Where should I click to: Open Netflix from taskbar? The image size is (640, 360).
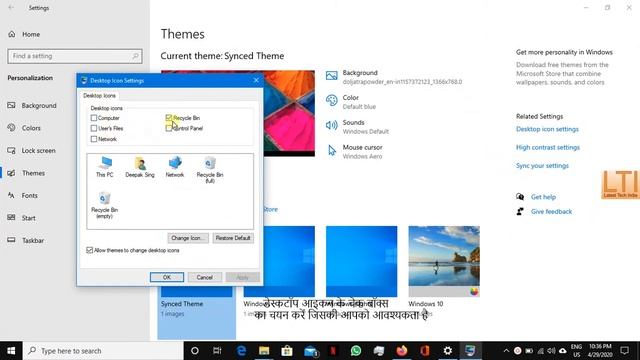point(333,351)
